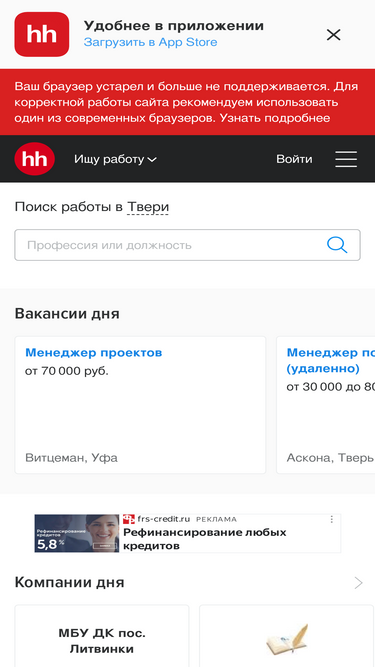The image size is (375, 667).
Task: Open the remote manager vacancy (удаленно)
Action: [x=330, y=360]
